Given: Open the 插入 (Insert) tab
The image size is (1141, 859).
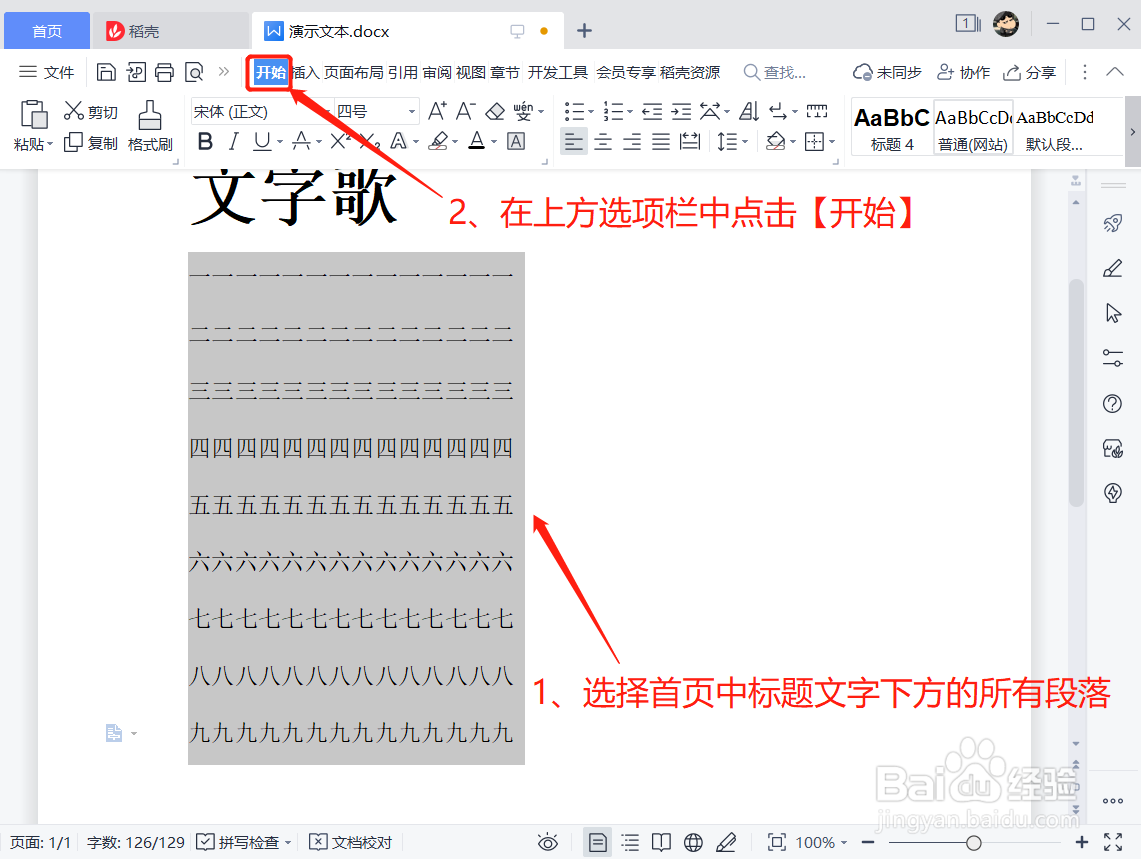Looking at the screenshot, I should pyautogui.click(x=306, y=72).
